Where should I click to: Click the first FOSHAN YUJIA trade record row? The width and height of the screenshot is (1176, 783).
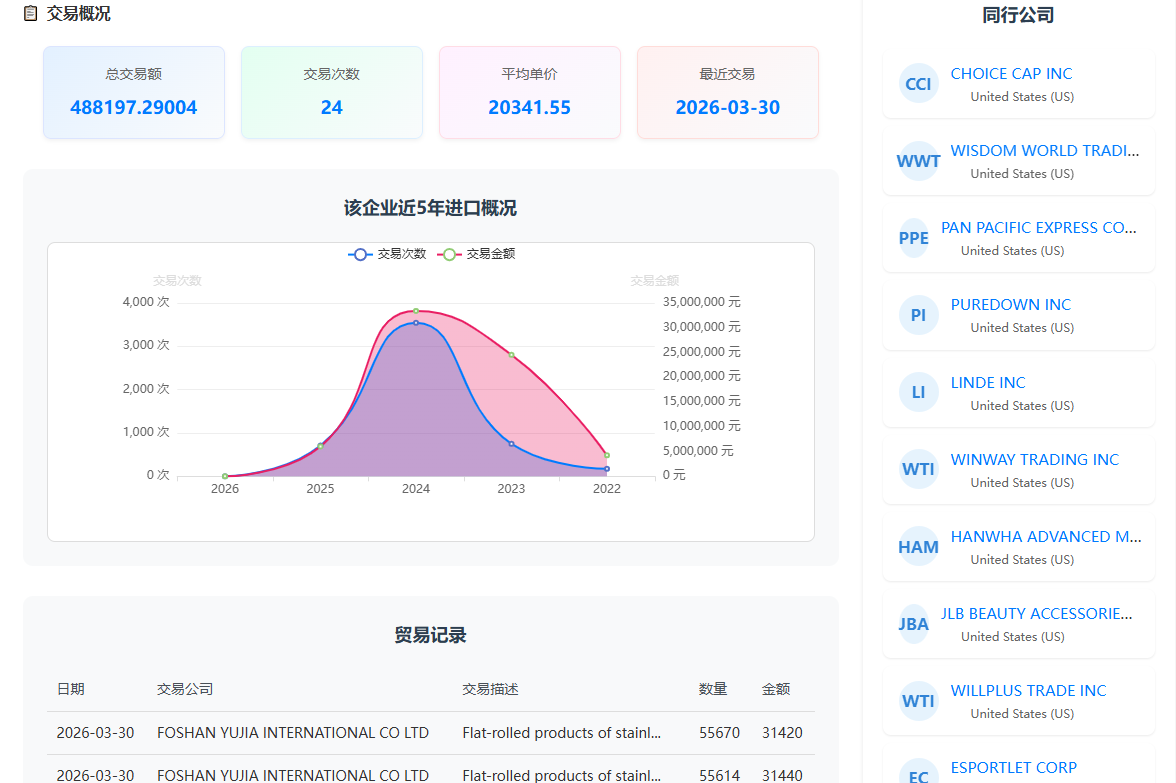[430, 733]
